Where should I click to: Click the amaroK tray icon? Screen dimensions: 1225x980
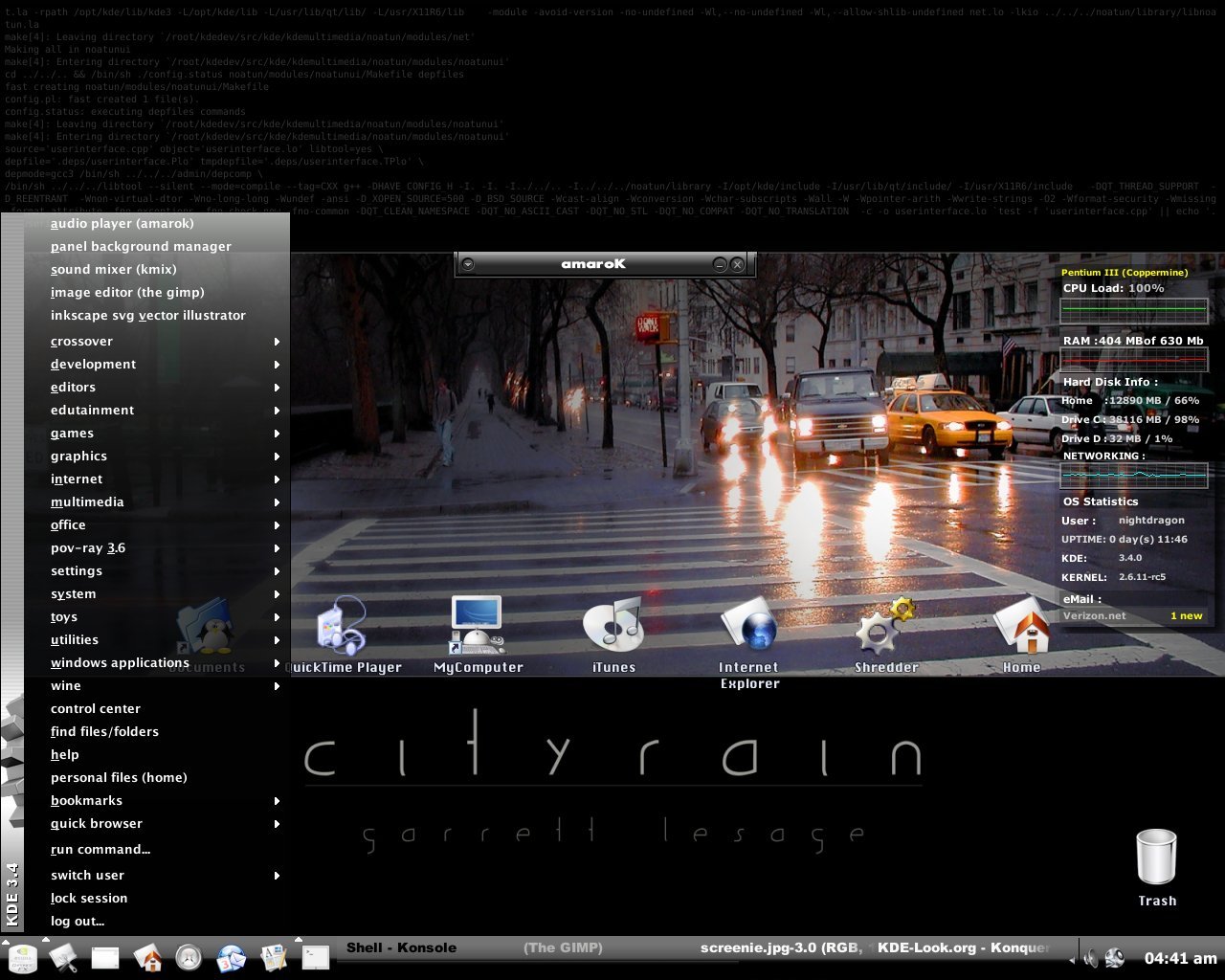click(1115, 957)
